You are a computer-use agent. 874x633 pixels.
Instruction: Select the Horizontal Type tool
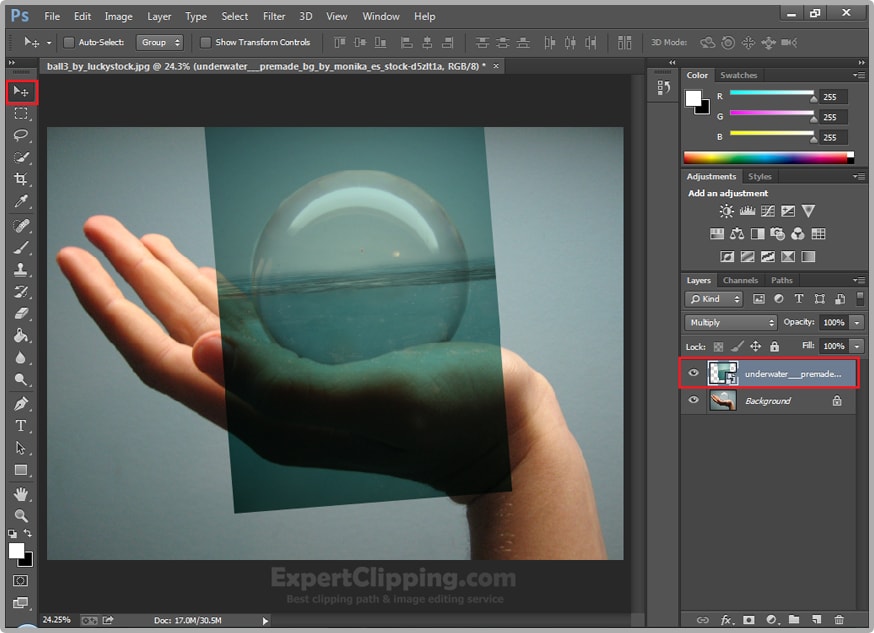click(21, 426)
